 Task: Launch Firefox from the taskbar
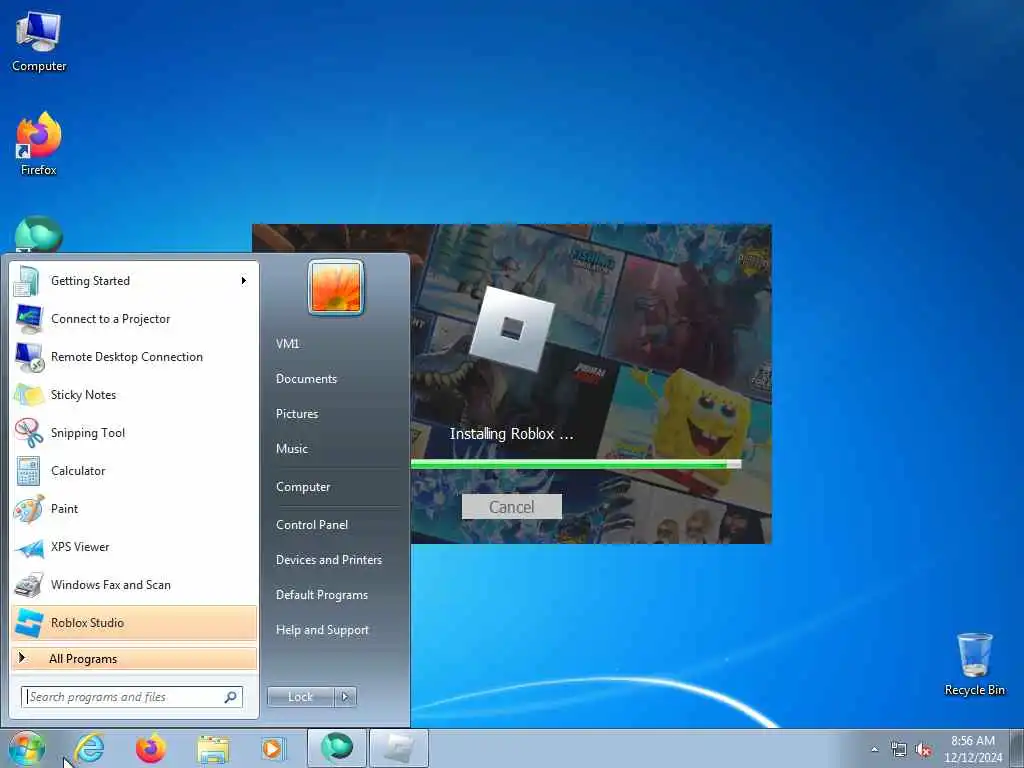click(x=150, y=748)
